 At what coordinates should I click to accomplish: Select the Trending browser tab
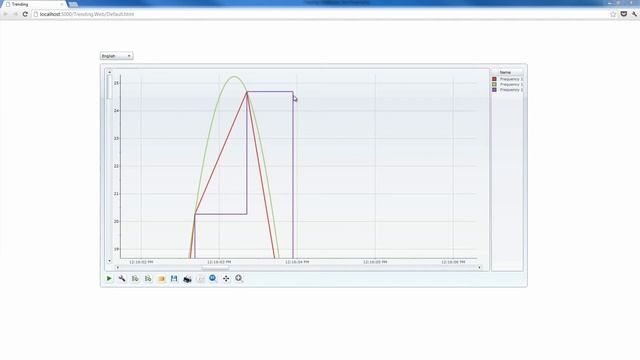click(34, 4)
